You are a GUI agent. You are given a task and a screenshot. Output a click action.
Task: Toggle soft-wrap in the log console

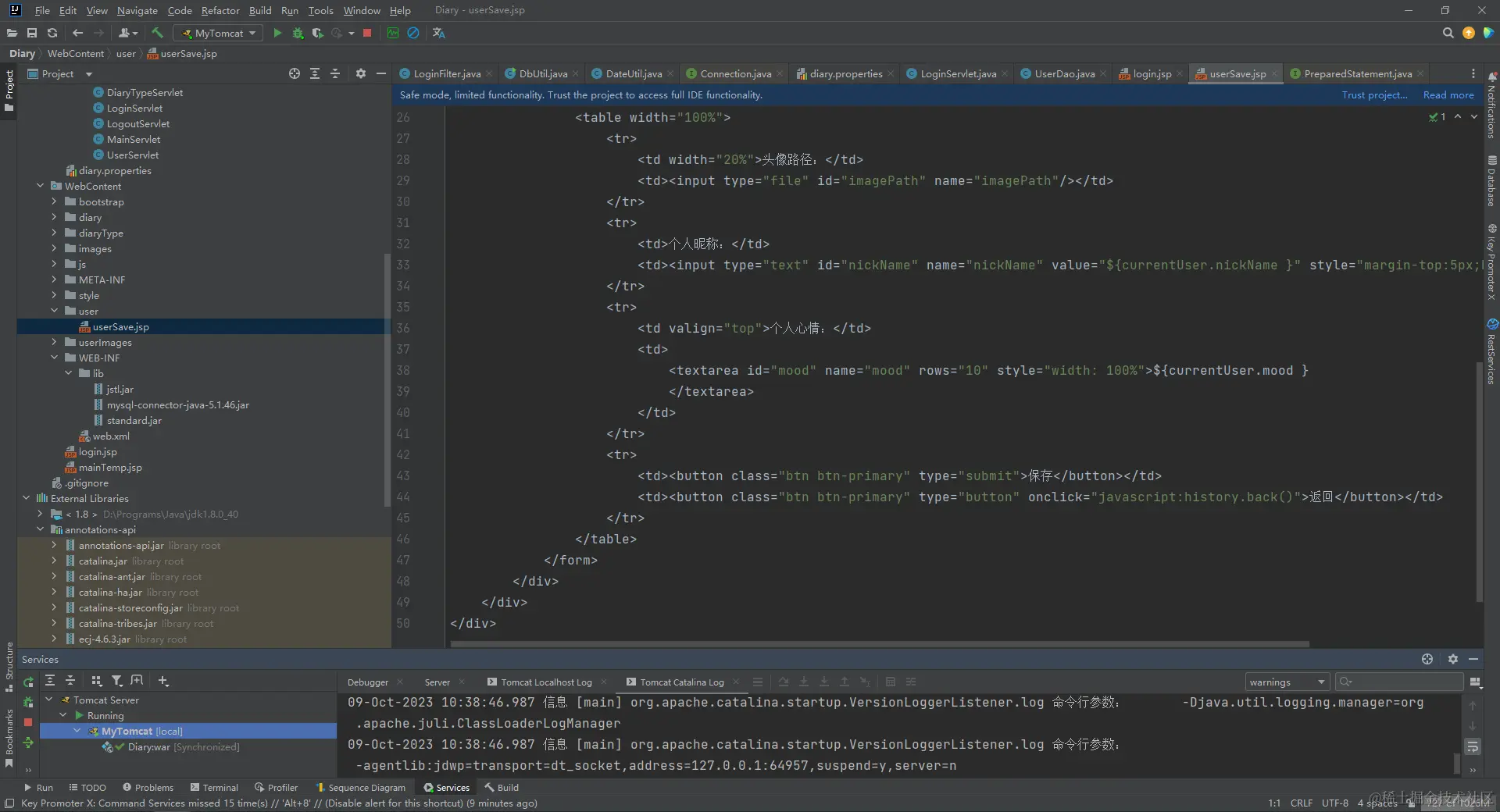[x=1473, y=746]
